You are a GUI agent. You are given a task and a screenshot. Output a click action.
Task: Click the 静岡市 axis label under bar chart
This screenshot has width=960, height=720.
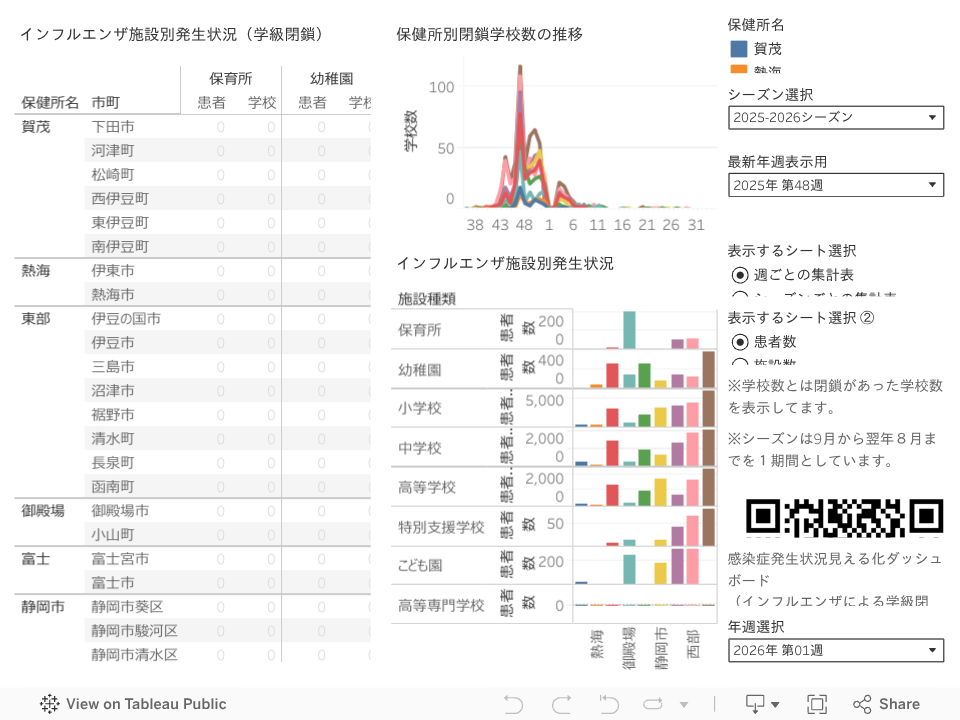[661, 648]
